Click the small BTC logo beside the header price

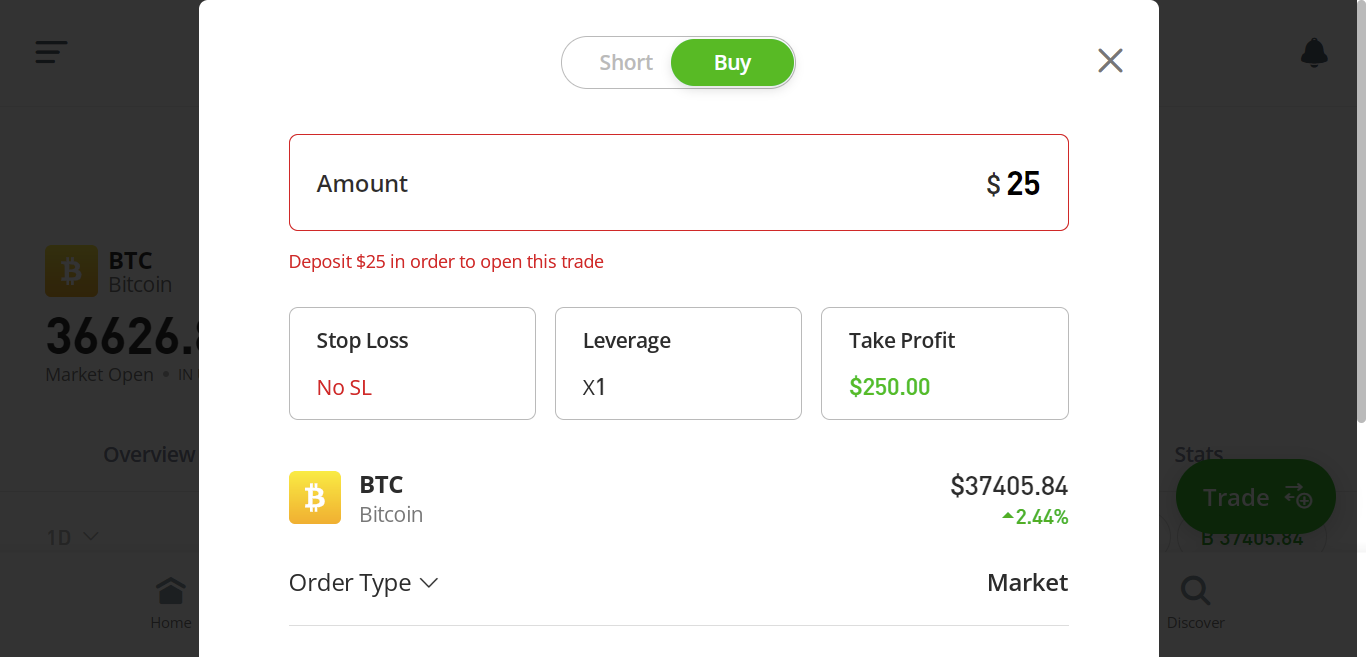(314, 497)
